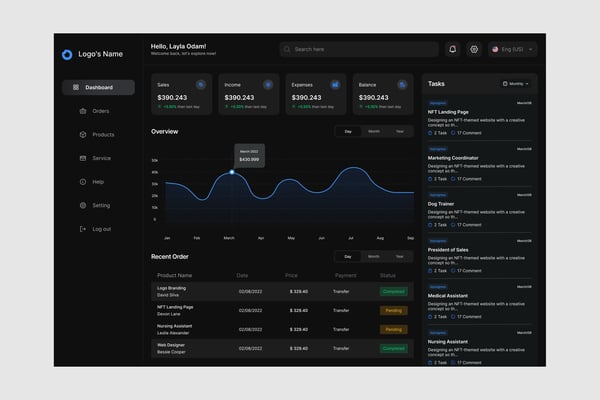The height and width of the screenshot is (400, 600).
Task: Click the March data point on chart
Action: (232, 172)
